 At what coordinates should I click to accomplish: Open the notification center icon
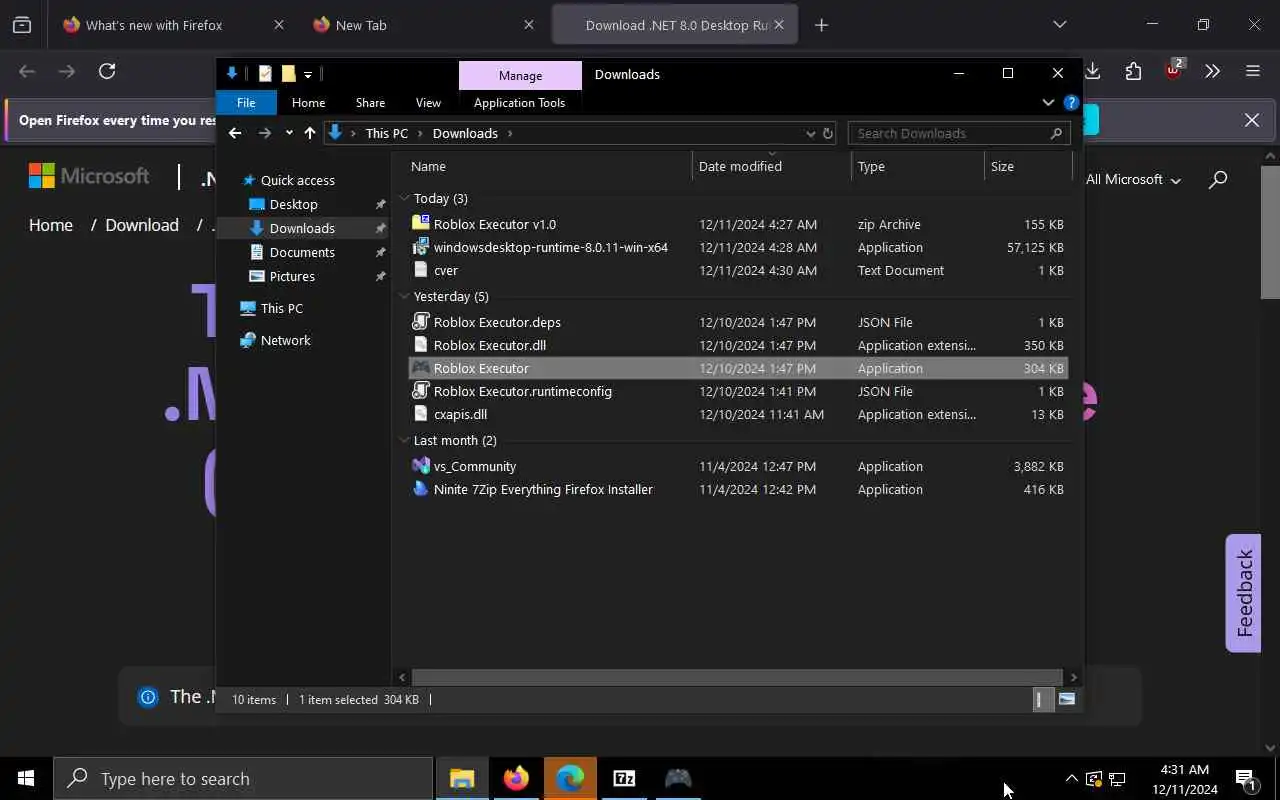pyautogui.click(x=1245, y=778)
